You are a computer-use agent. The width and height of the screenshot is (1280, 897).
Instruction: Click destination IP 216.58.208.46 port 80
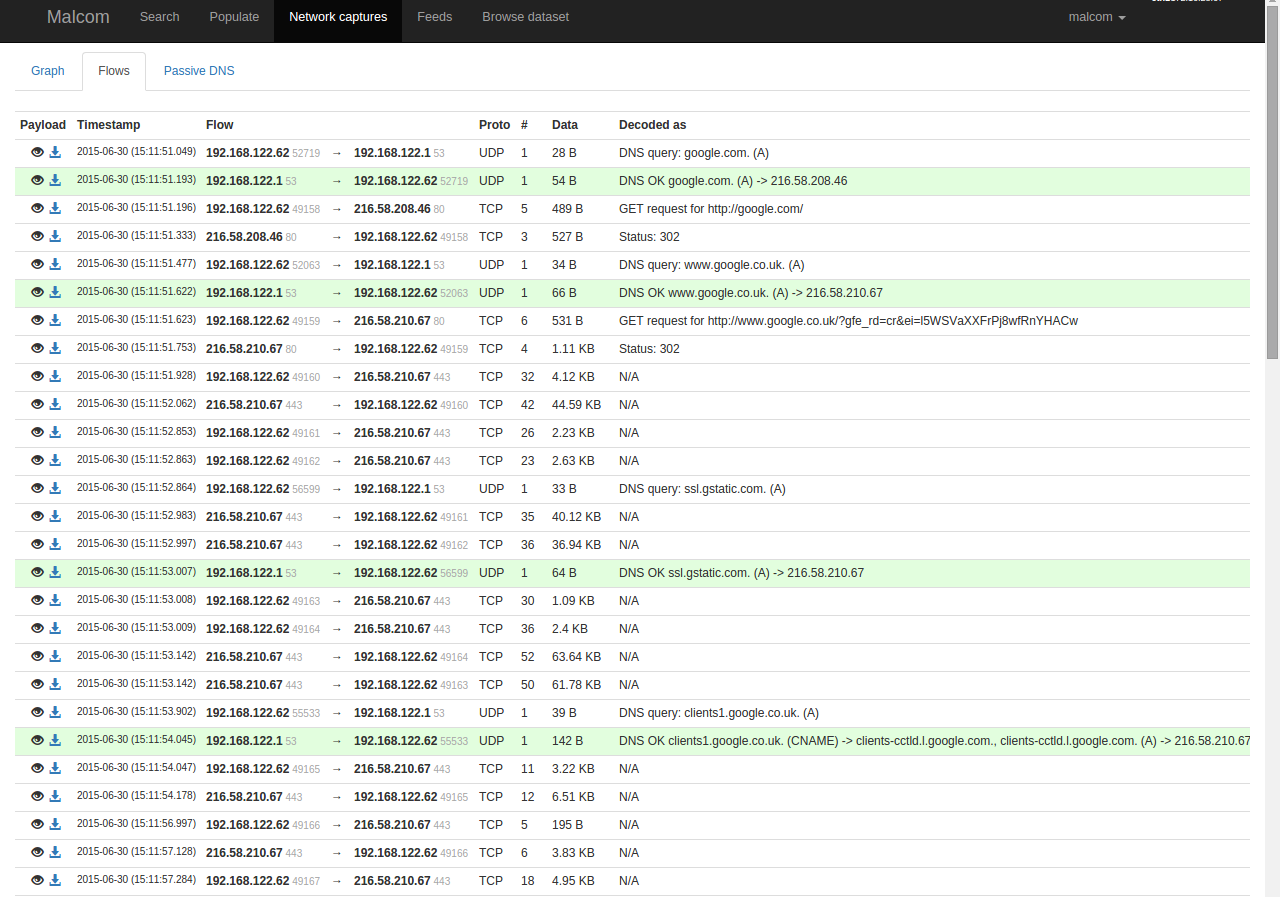pyautogui.click(x=399, y=209)
